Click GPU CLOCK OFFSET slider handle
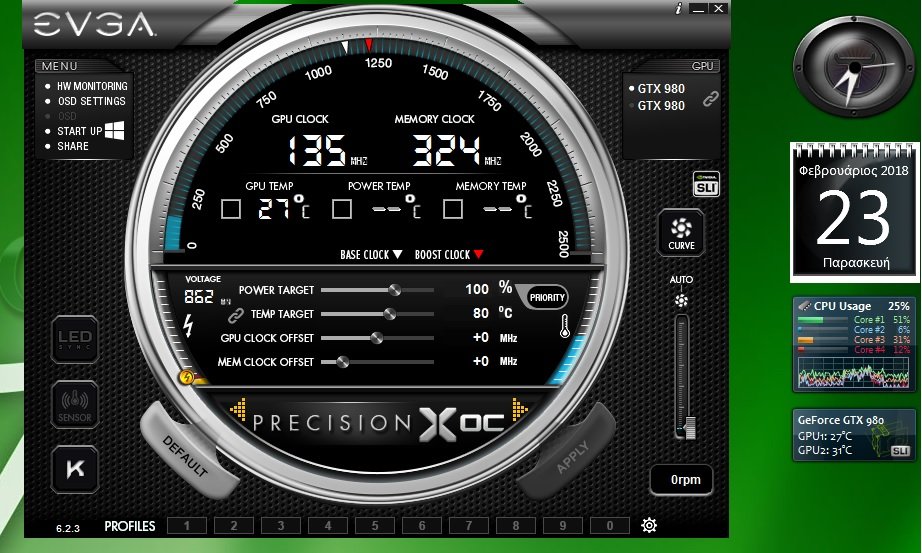 [377, 338]
